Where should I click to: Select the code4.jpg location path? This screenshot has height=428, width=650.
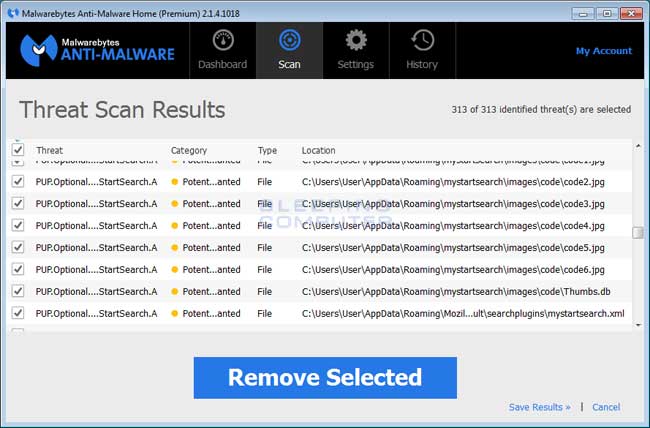coord(453,226)
